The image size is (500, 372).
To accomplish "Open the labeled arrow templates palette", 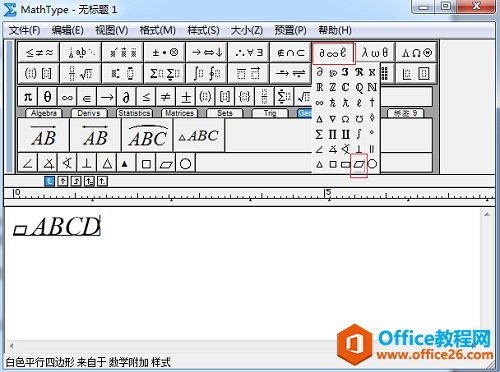I will [x=291, y=73].
